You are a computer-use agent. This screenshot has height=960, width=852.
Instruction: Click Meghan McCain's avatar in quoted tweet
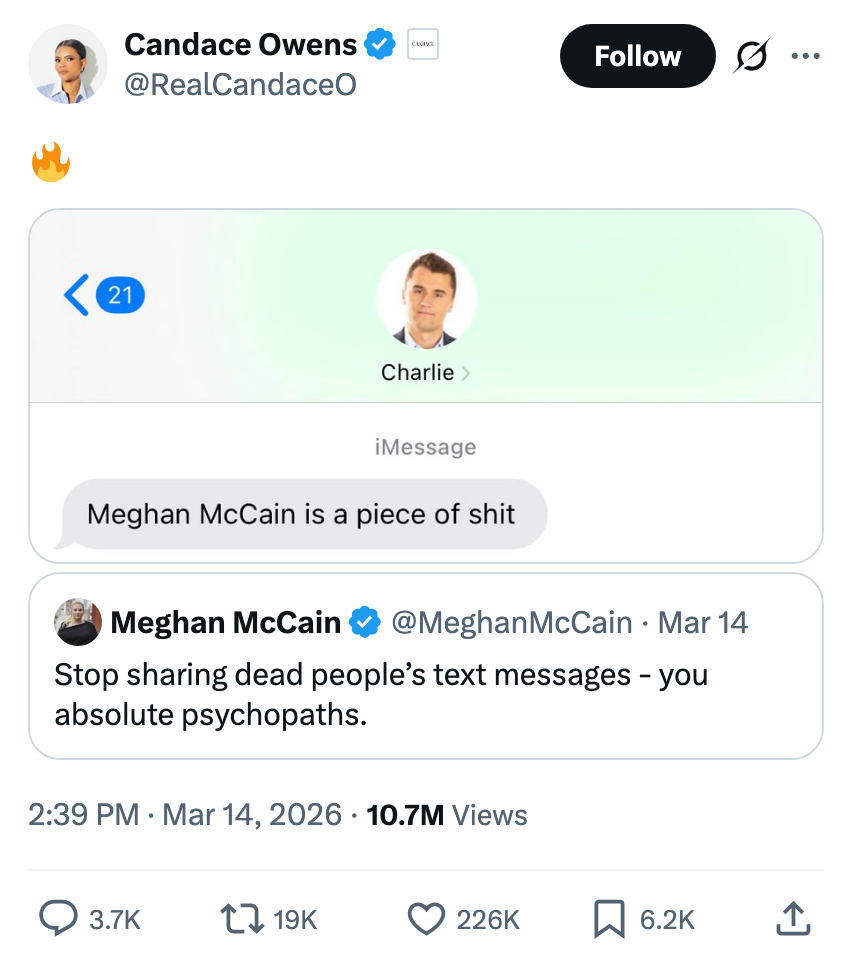point(77,622)
